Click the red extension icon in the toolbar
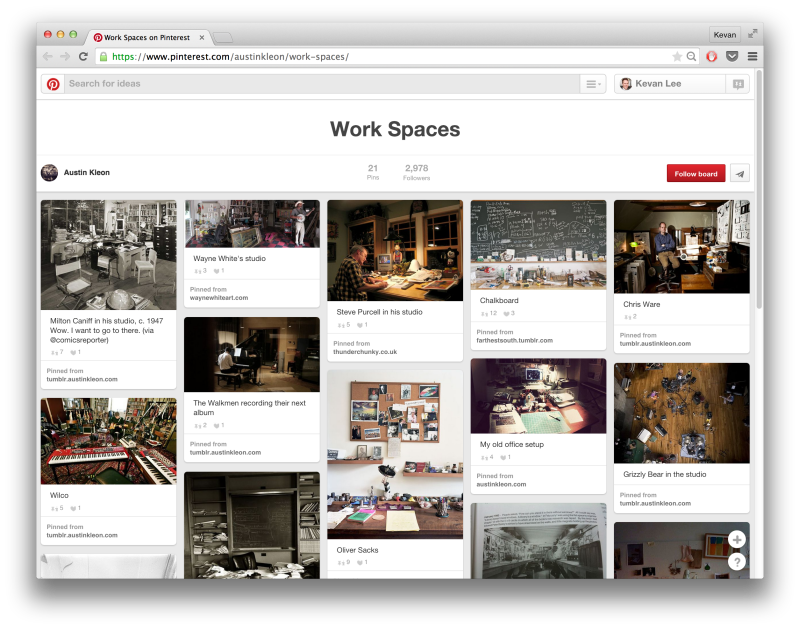The width and height of the screenshot is (800, 629). [x=711, y=56]
